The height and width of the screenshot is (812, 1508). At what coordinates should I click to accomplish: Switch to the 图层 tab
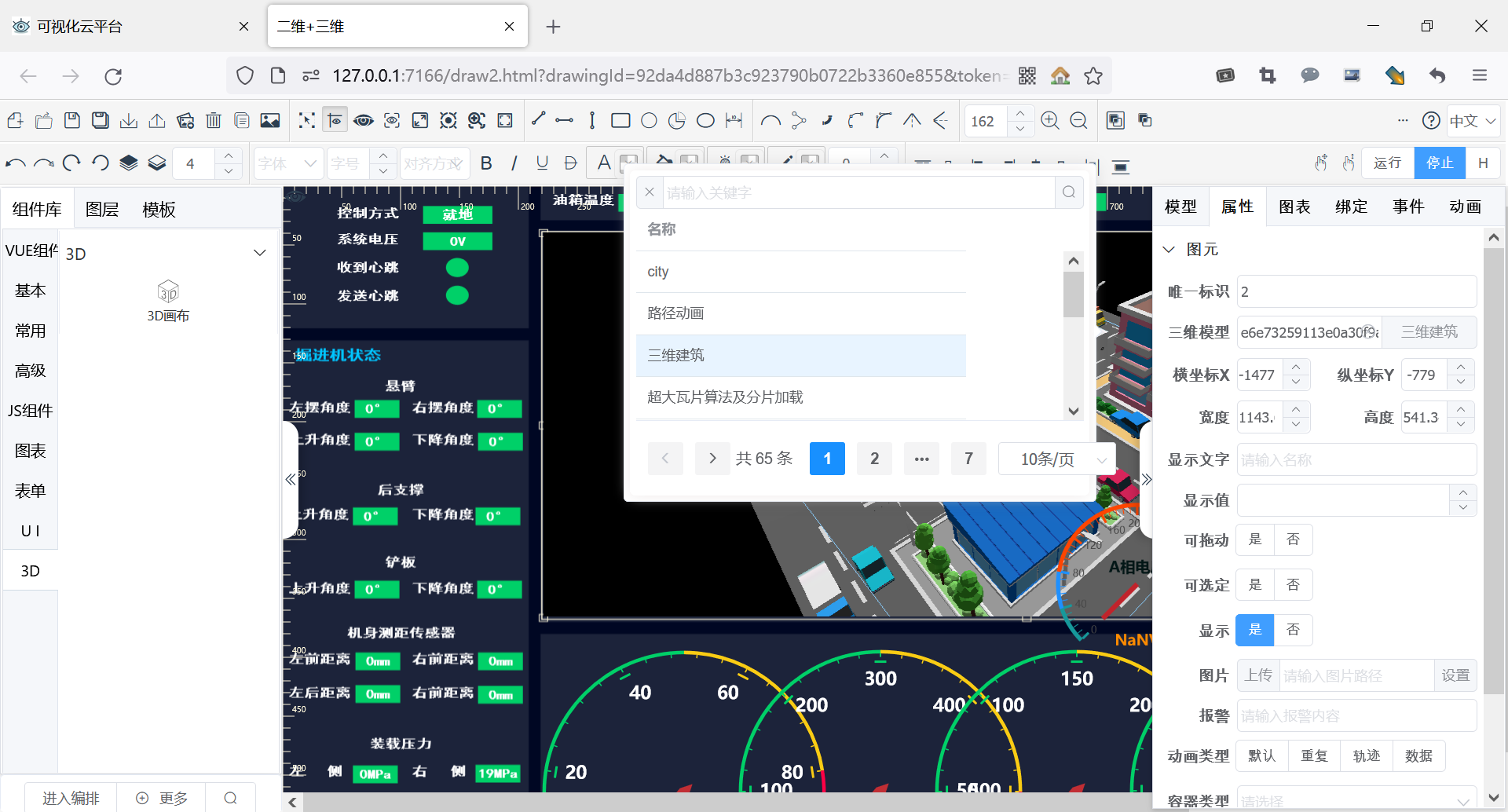(x=102, y=210)
